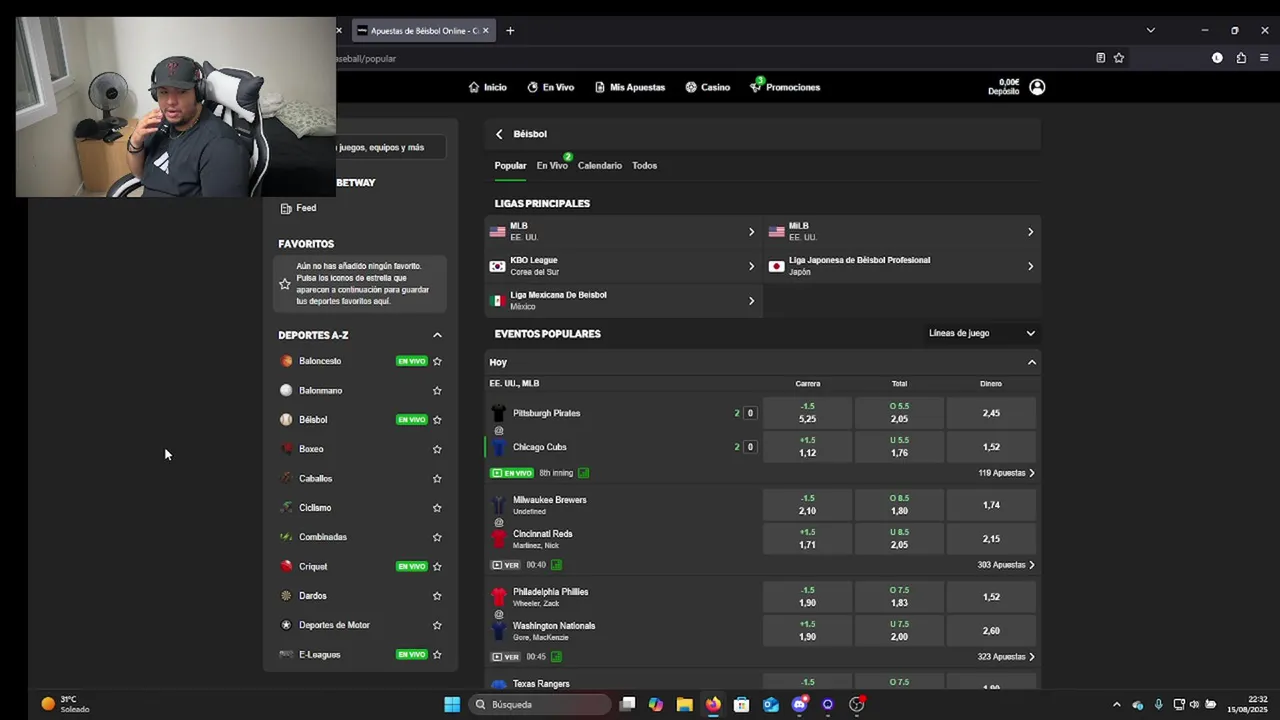
Task: Open MLB league row chevron arrow
Action: [751, 232]
